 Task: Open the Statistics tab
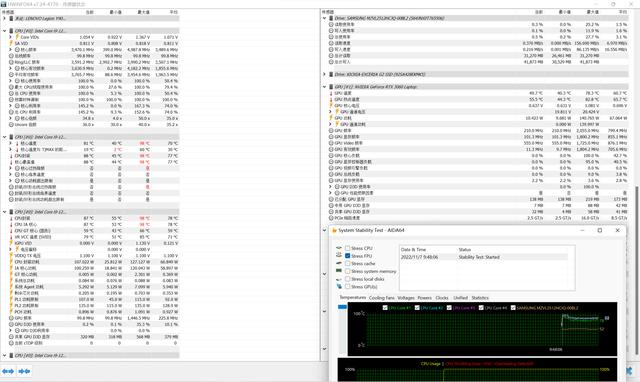click(480, 298)
